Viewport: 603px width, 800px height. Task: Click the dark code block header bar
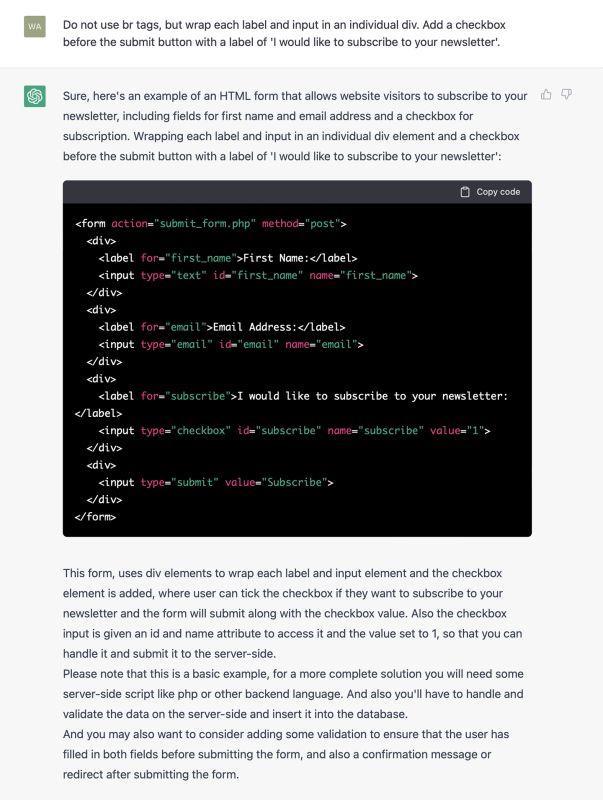pyautogui.click(x=250, y=190)
